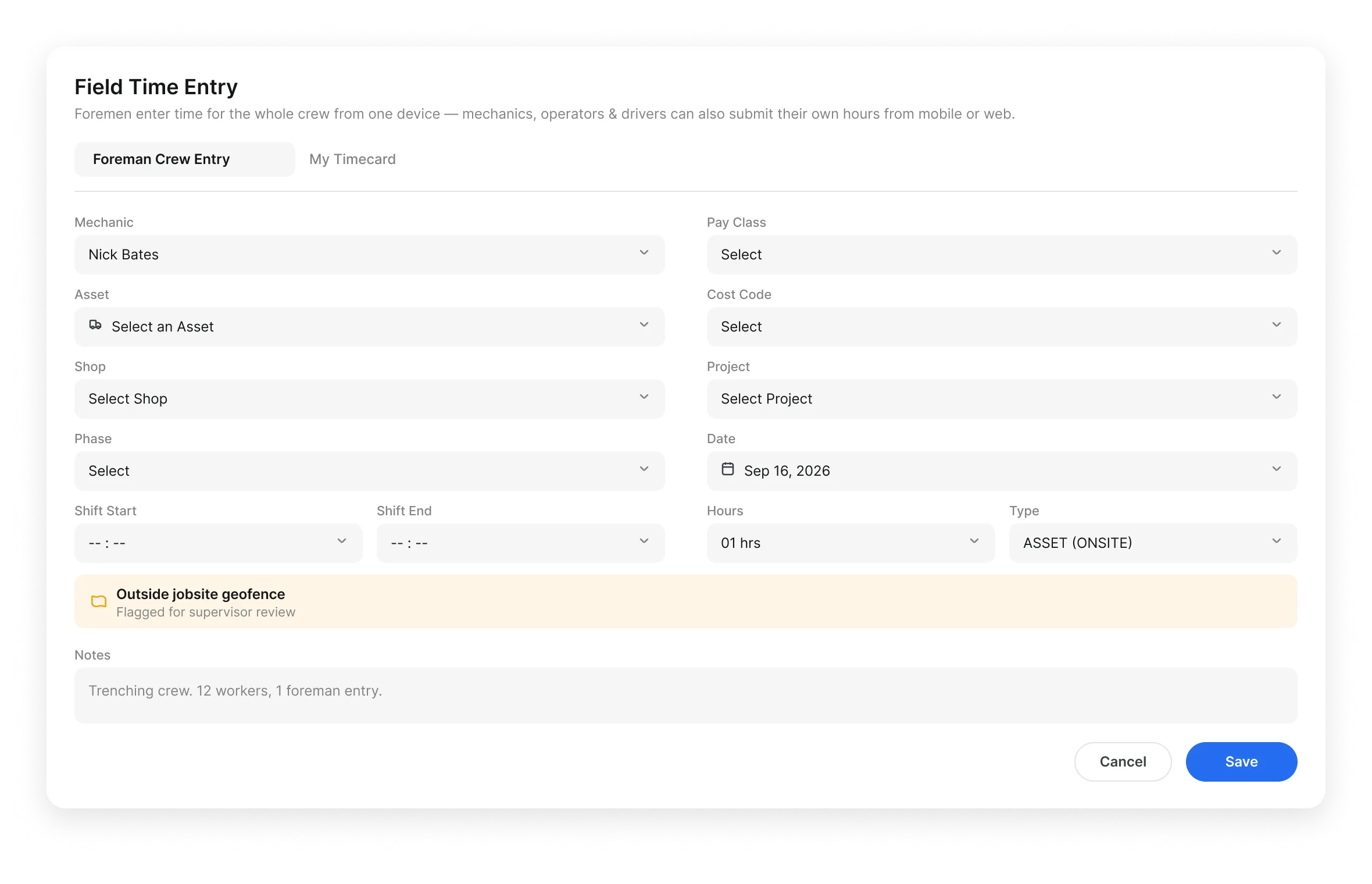Click the ASSET (ONSITE) type value
1372x884 pixels.
(x=1078, y=543)
